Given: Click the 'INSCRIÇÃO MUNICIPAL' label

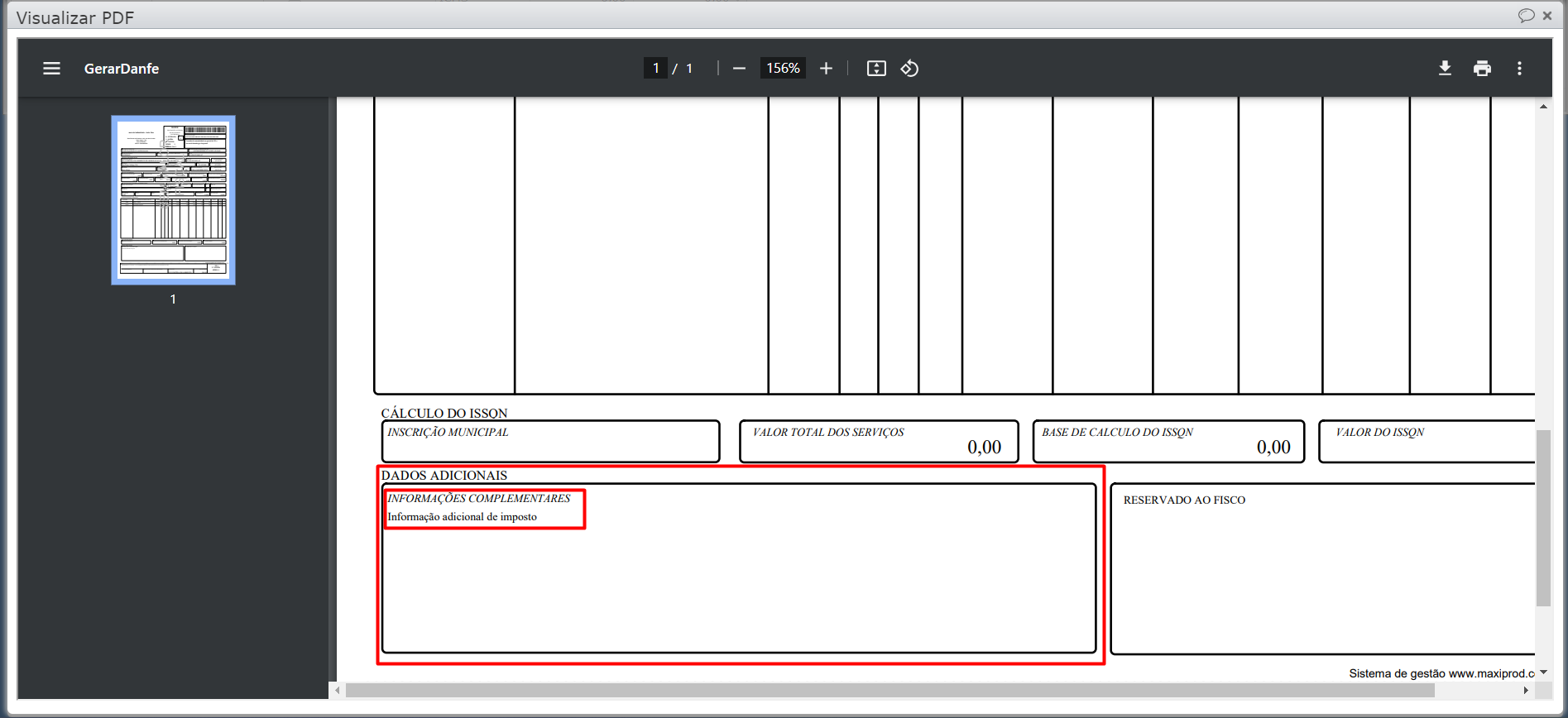Looking at the screenshot, I should pos(448,432).
